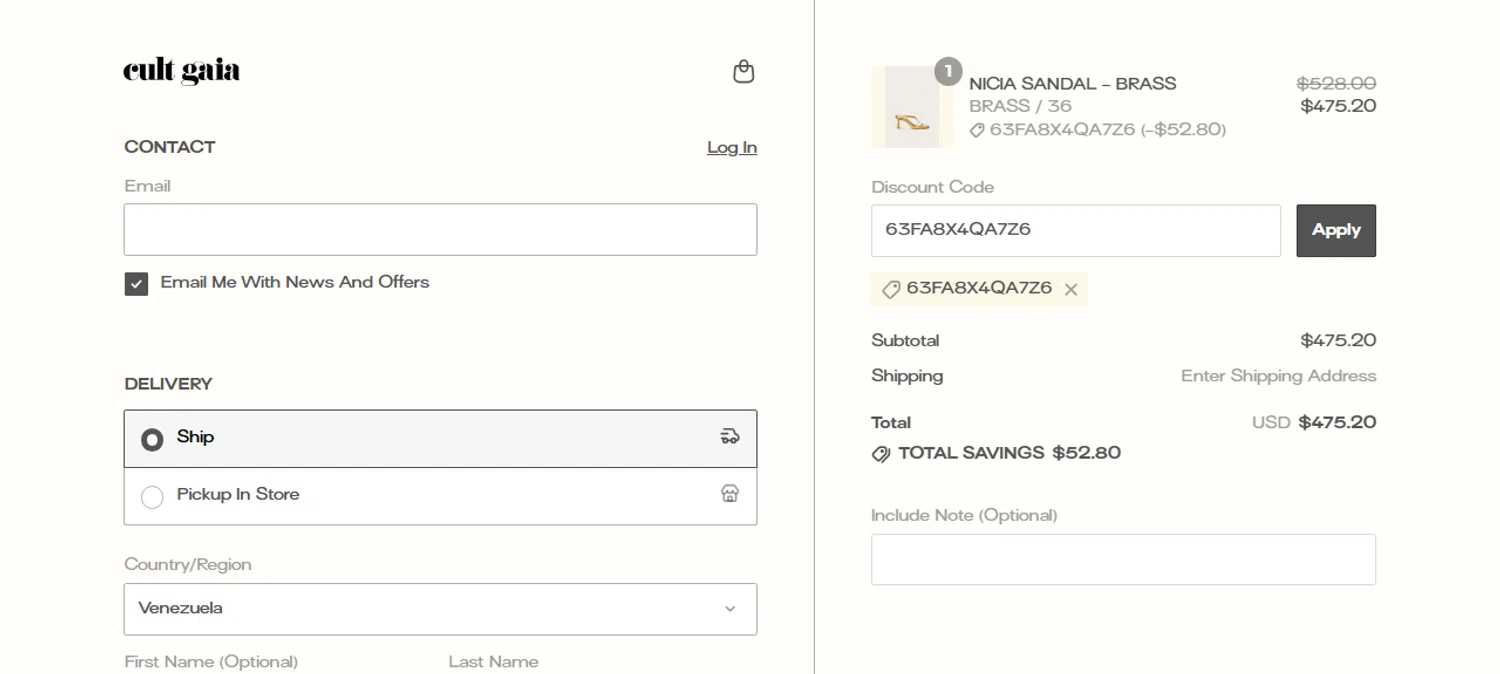
Task: Select Pickup In Store radio option
Action: tap(152, 497)
